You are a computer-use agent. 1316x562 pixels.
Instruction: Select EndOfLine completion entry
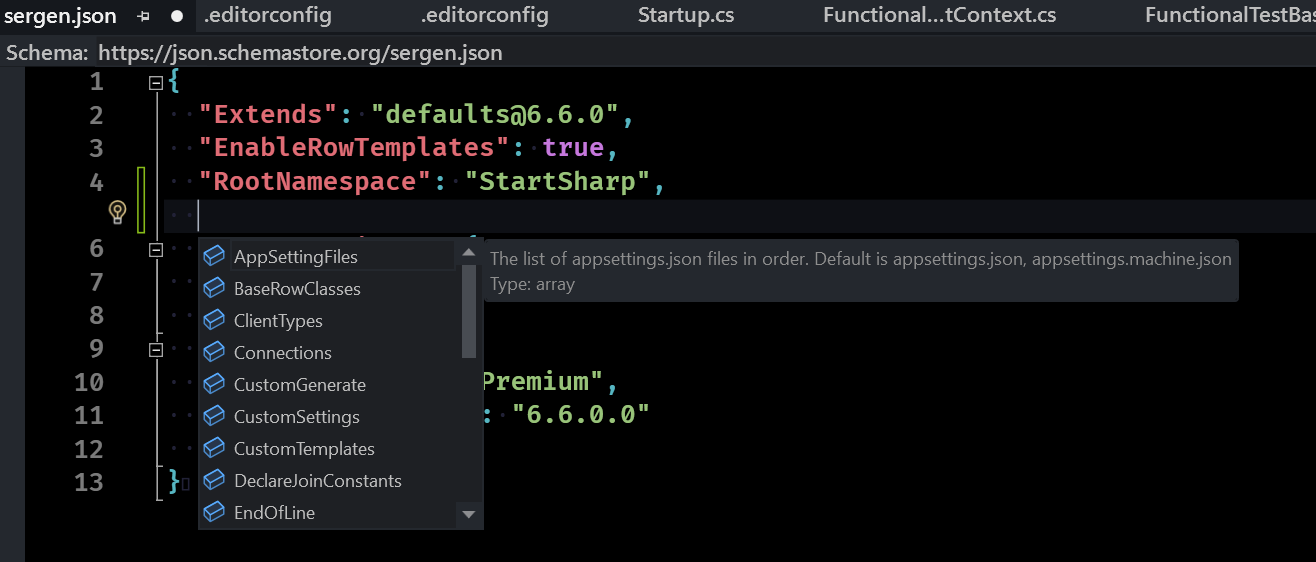coord(329,513)
